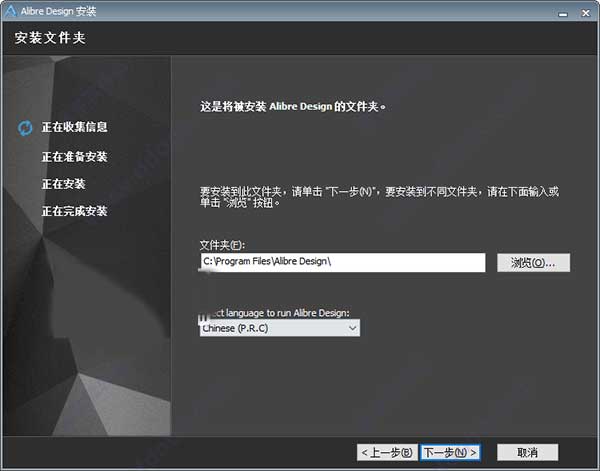Image resolution: width=600 pixels, height=471 pixels.
Task: Click the blue refresh icon beside 正在收集信息
Action: coord(25,128)
